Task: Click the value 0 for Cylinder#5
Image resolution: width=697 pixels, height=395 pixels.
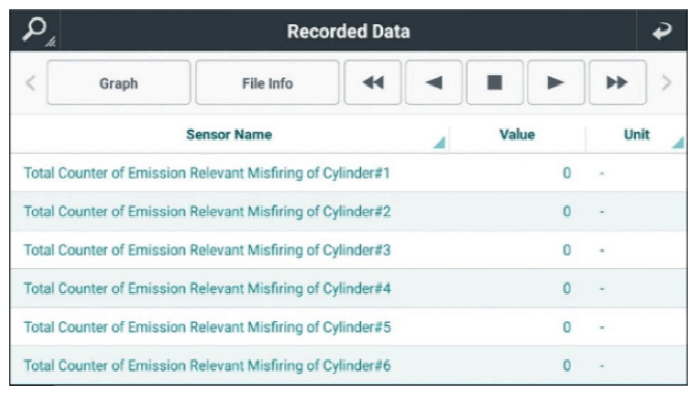Action: point(567,327)
